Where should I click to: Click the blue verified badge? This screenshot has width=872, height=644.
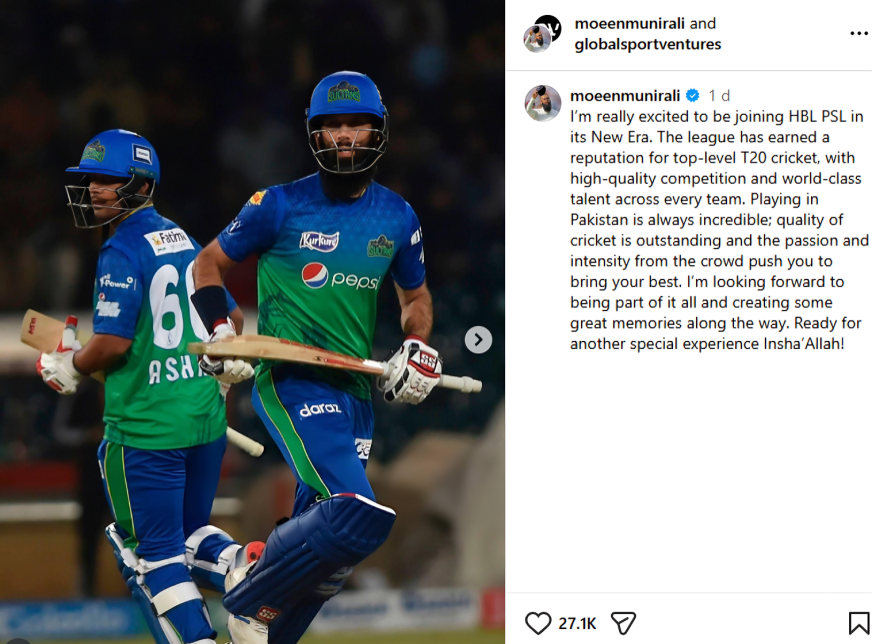[x=692, y=96]
